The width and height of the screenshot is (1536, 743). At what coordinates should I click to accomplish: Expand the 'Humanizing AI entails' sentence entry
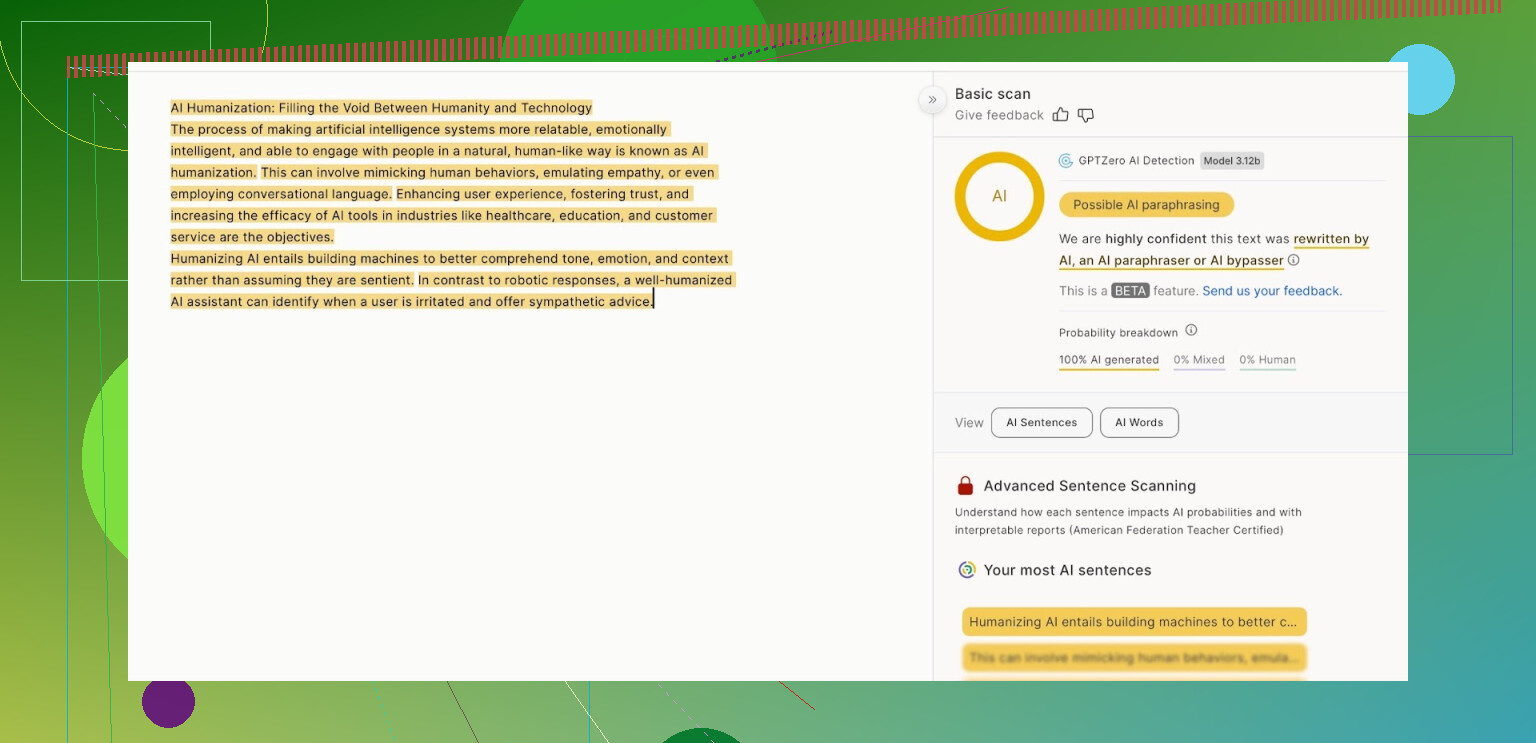click(x=1134, y=622)
